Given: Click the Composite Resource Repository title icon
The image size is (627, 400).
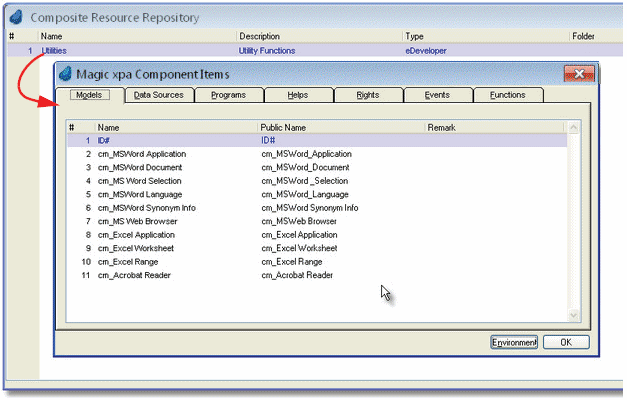Looking at the screenshot, I should pyautogui.click(x=17, y=18).
